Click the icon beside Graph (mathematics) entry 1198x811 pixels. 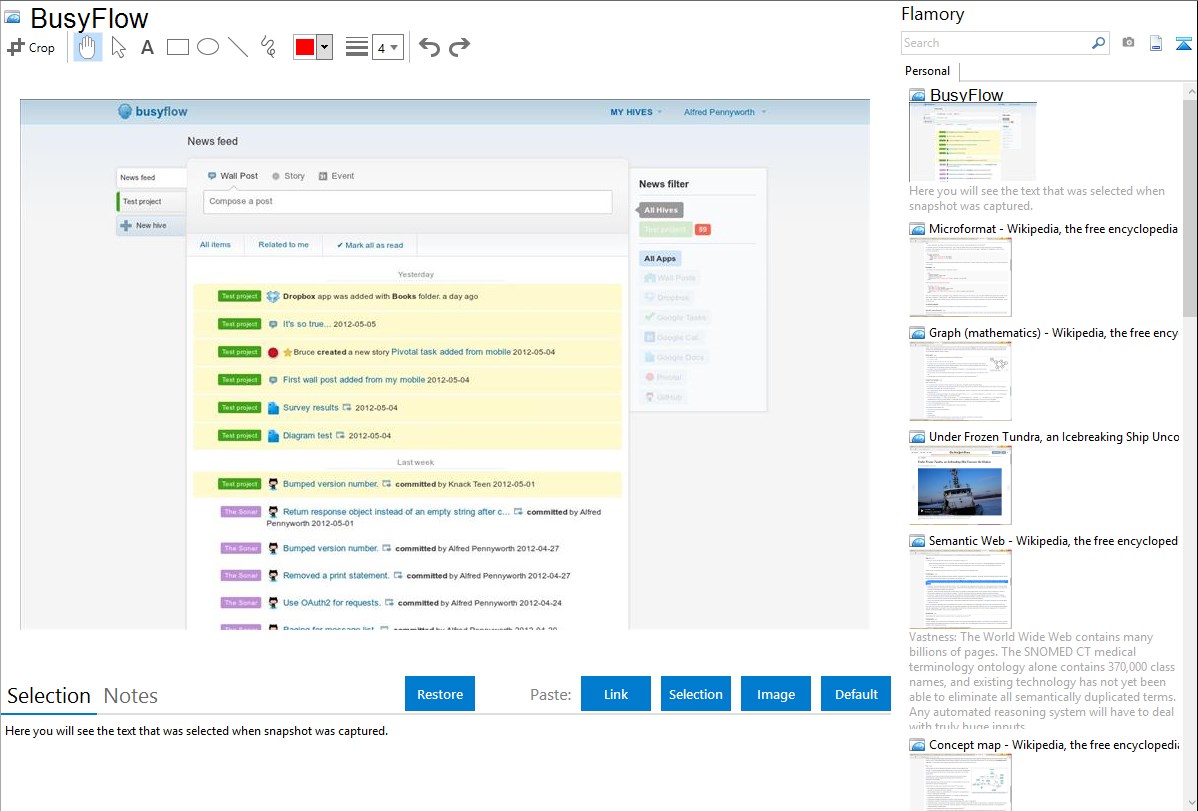click(x=917, y=333)
